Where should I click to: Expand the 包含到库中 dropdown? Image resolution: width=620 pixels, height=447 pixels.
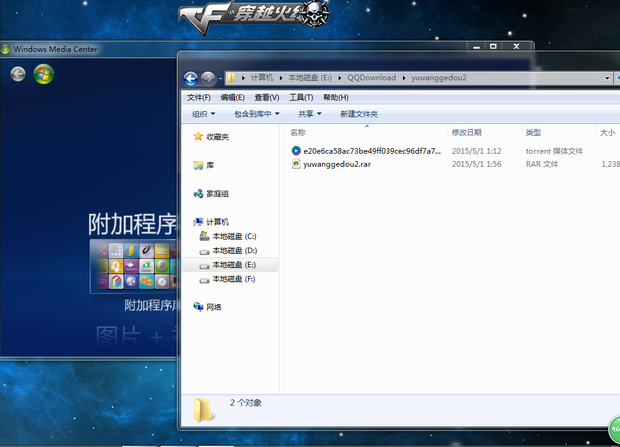257,114
